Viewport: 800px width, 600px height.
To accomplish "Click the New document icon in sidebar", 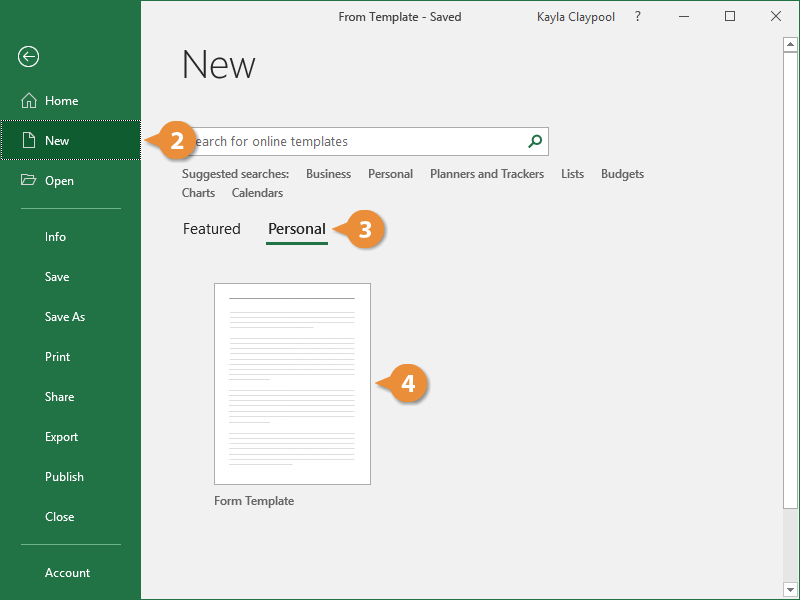I will point(30,140).
